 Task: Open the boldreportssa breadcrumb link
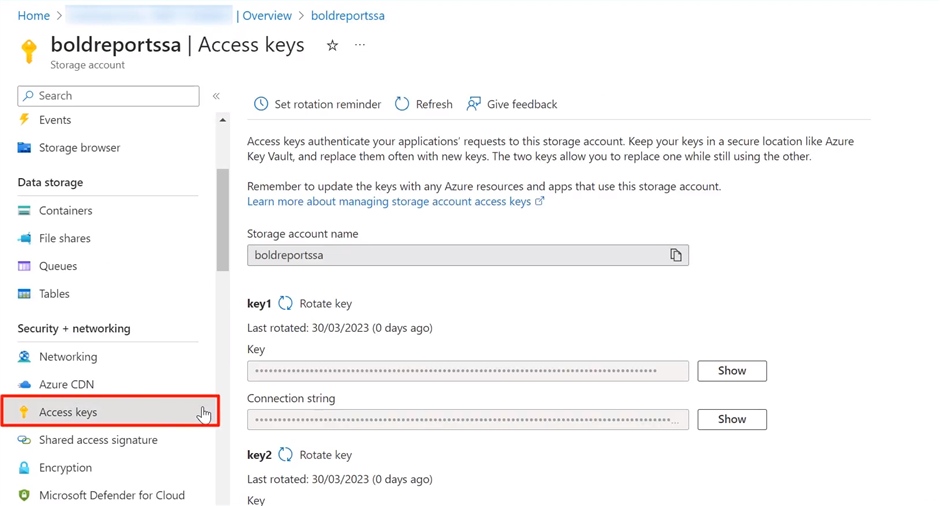pyautogui.click(x=348, y=16)
